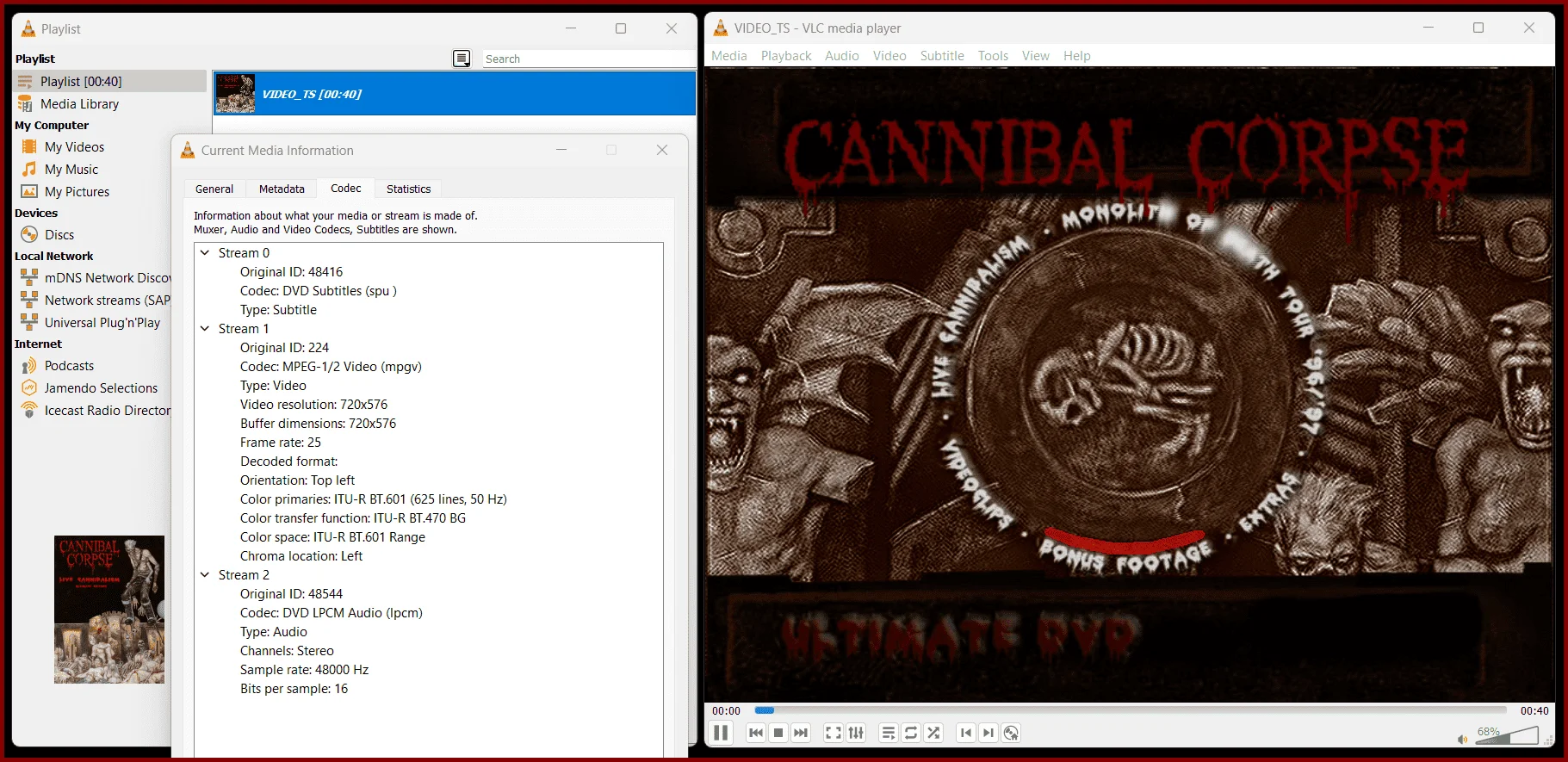
Task: Skip to next media in VLC controls
Action: [801, 733]
